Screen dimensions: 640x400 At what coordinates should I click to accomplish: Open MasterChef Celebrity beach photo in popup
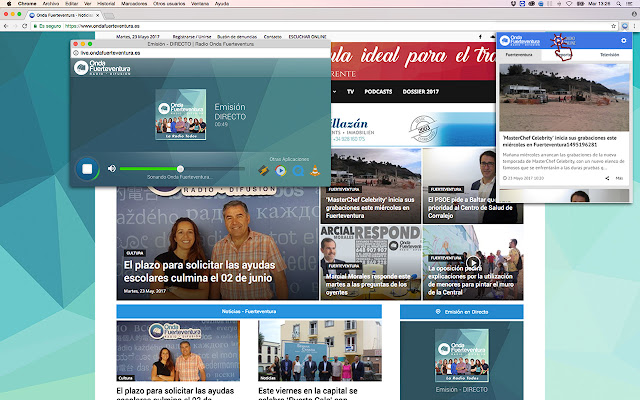tap(564, 98)
